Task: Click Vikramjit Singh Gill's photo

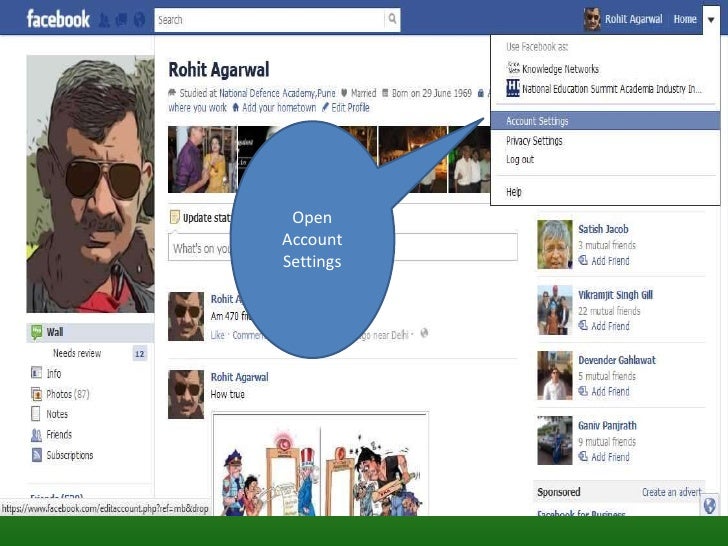Action: click(555, 310)
